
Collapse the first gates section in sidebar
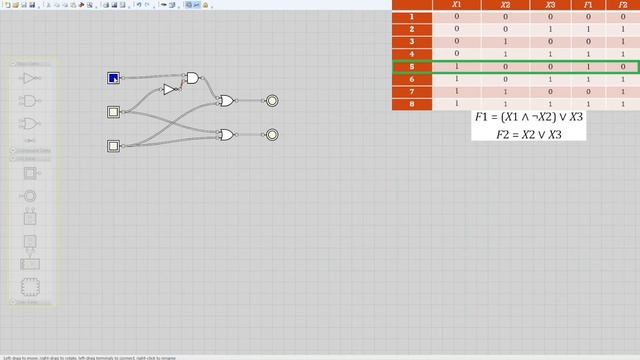13,64
